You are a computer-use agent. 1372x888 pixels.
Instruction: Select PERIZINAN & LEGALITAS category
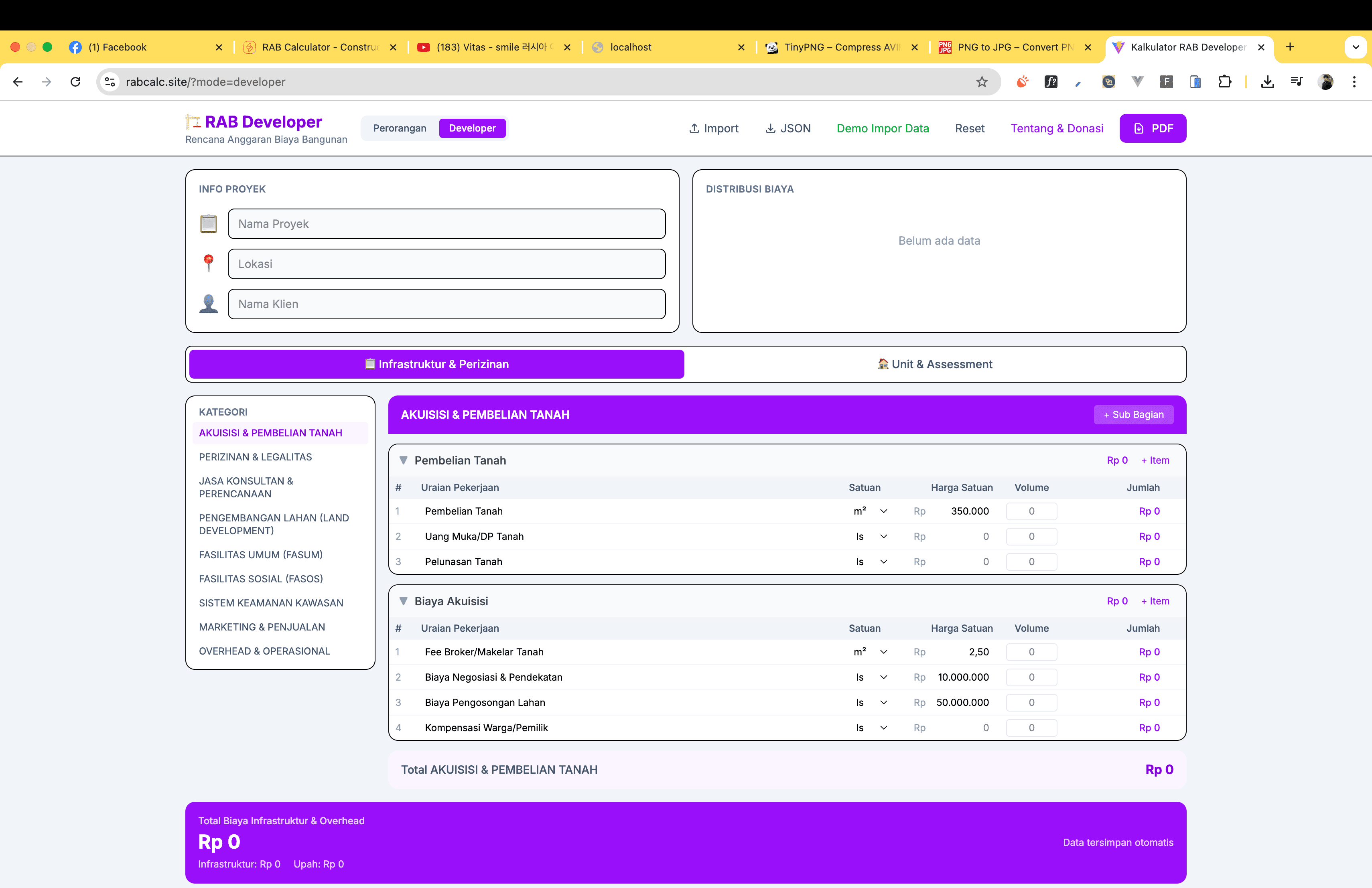tap(256, 457)
